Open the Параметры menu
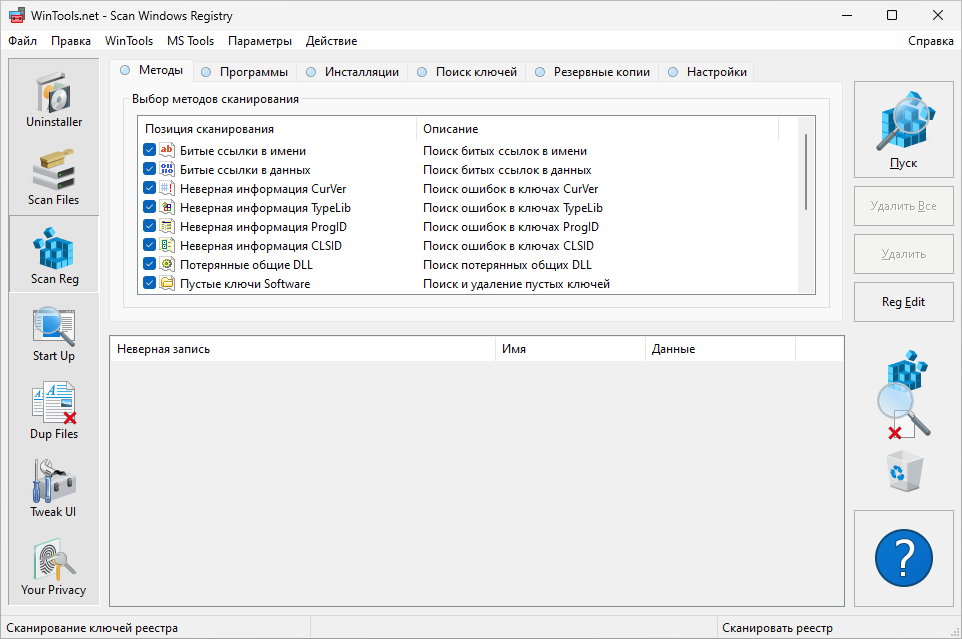962x639 pixels. click(259, 41)
